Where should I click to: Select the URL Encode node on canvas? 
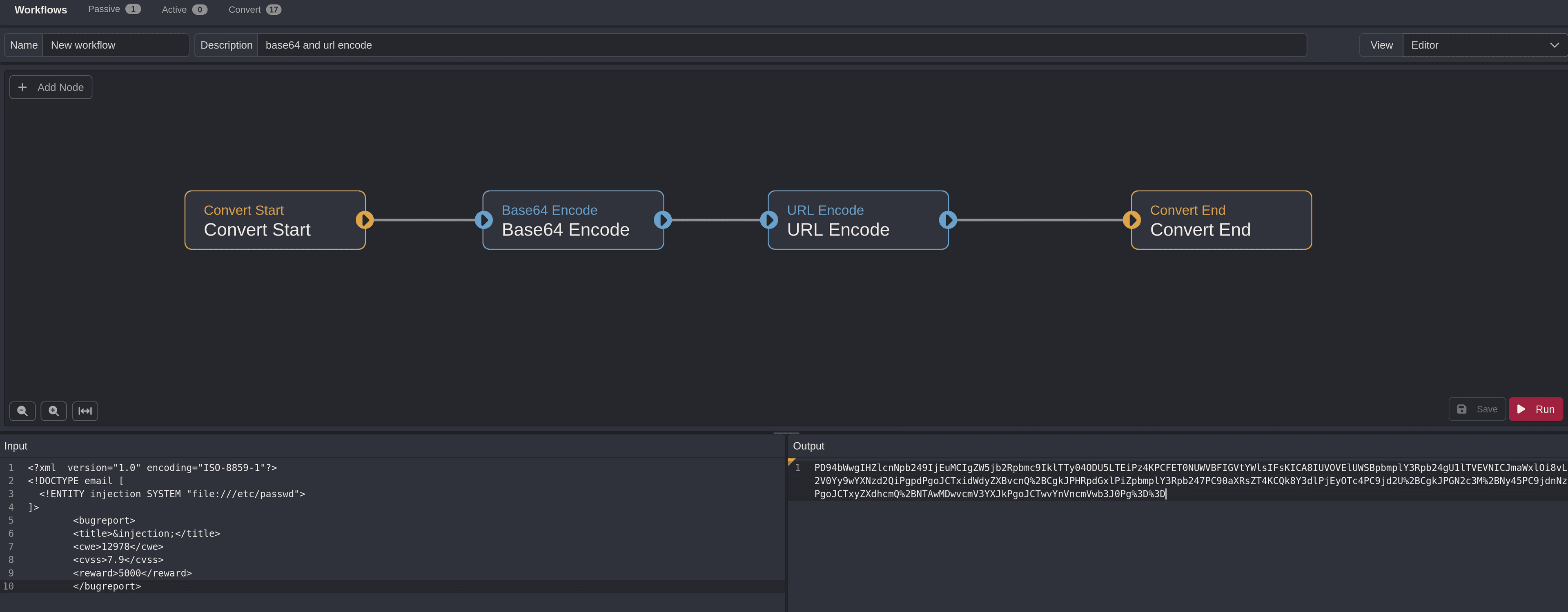pyautogui.click(x=857, y=220)
